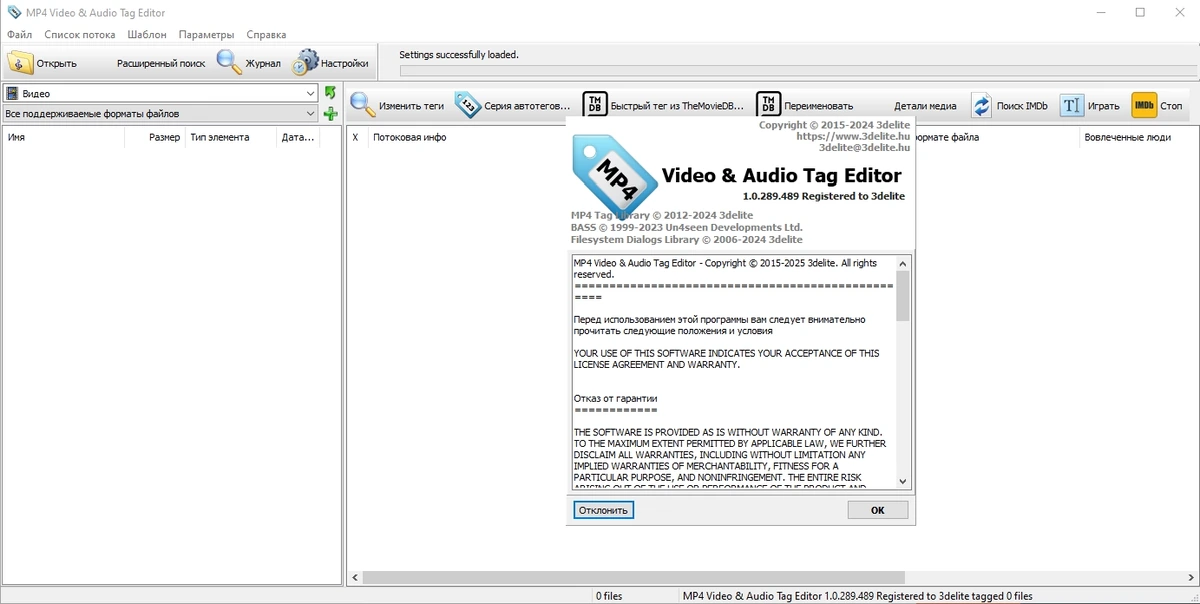Click the 3delite@3delite.hu email link
The height and width of the screenshot is (604, 1200).
(x=864, y=148)
